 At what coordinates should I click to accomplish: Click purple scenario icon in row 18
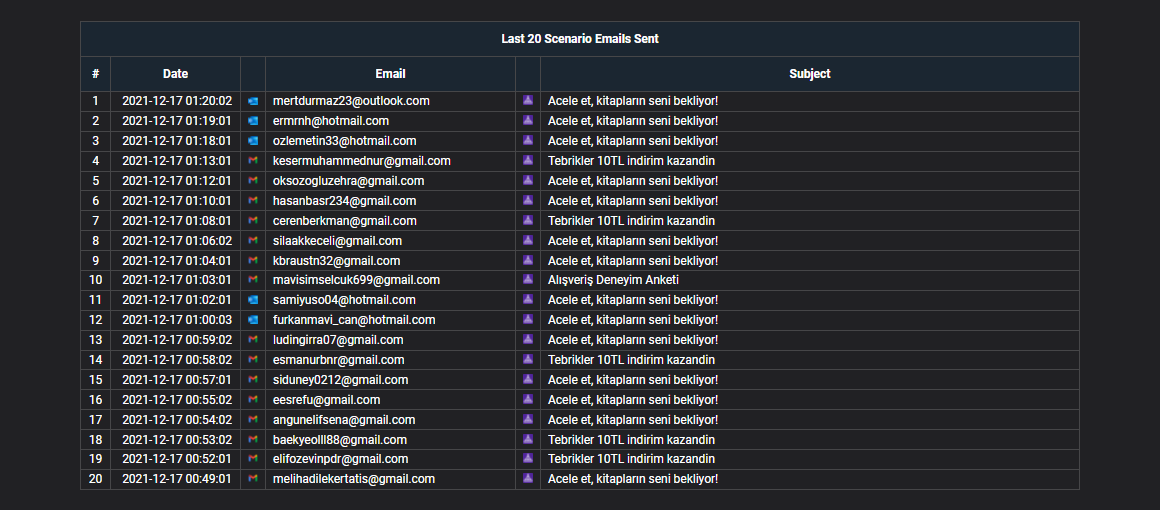pos(527,439)
